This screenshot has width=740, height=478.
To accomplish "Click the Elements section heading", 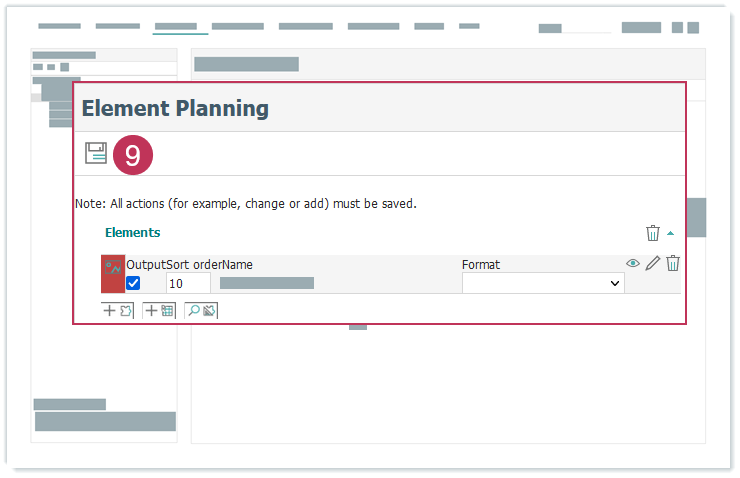I will (133, 233).
